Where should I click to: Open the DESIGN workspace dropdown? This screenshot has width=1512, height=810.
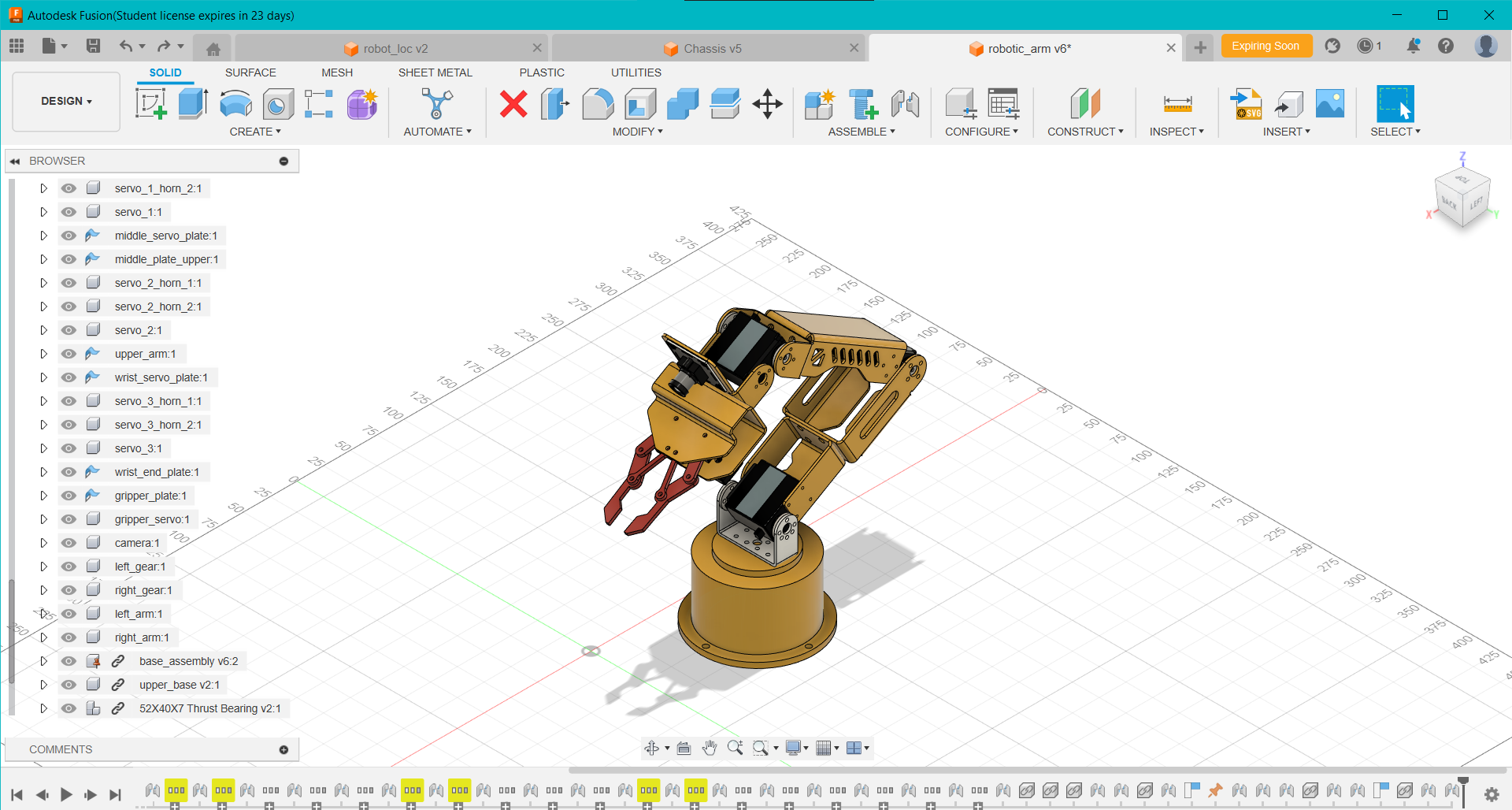point(65,101)
